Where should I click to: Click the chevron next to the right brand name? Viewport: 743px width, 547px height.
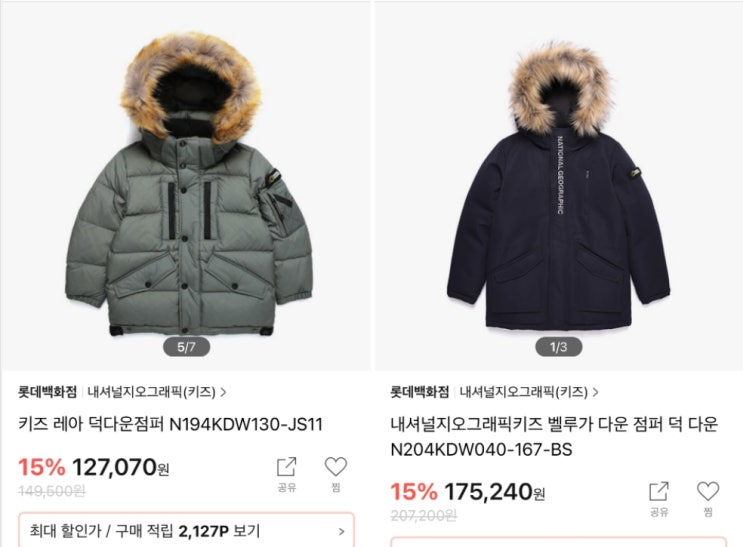click(x=596, y=392)
